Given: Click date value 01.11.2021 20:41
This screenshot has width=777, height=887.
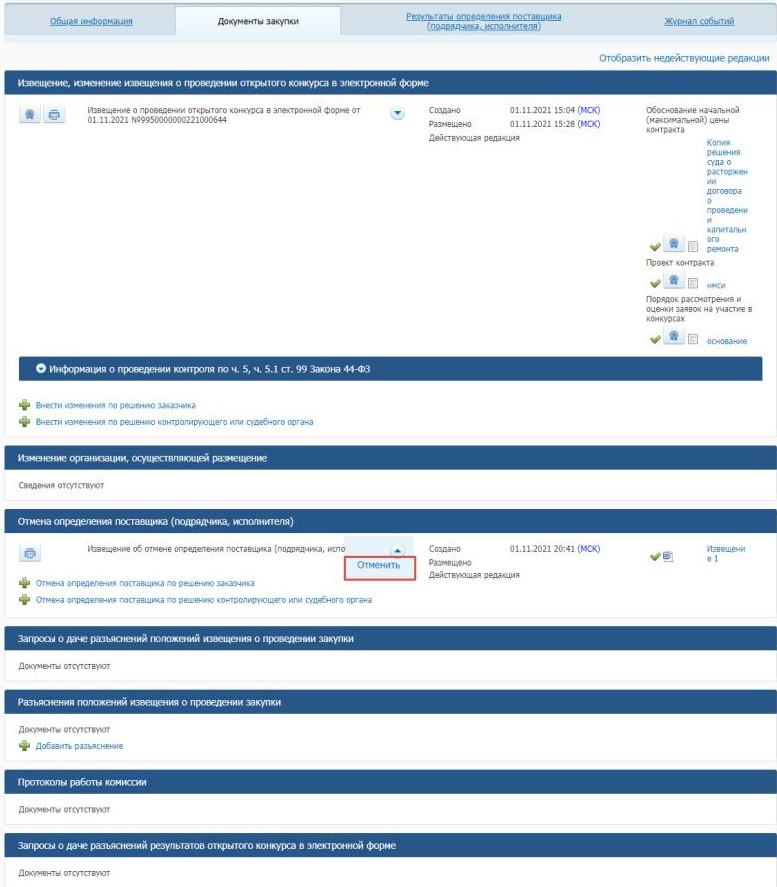Looking at the screenshot, I should click(542, 549).
